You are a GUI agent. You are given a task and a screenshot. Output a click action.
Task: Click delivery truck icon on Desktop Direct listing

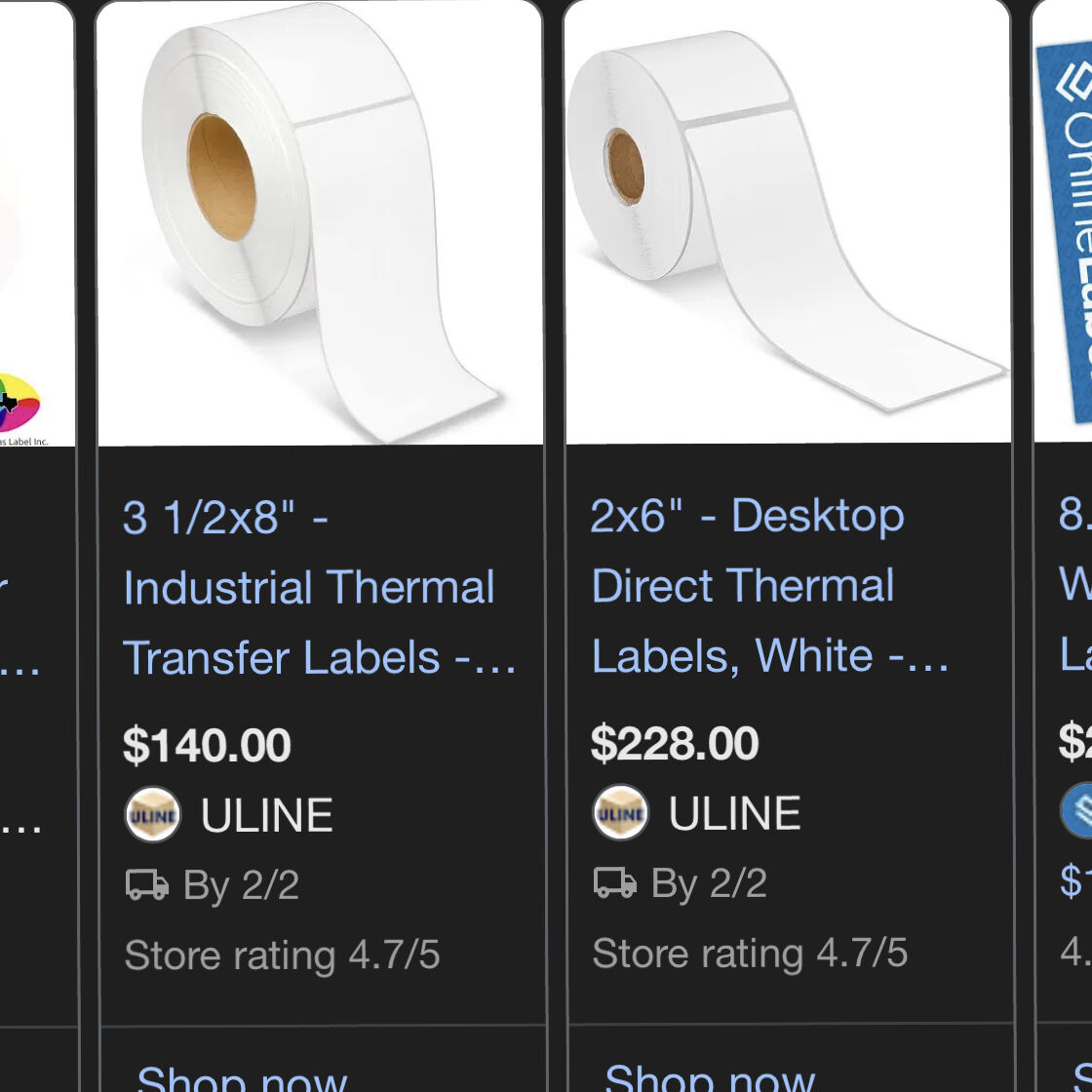614,883
